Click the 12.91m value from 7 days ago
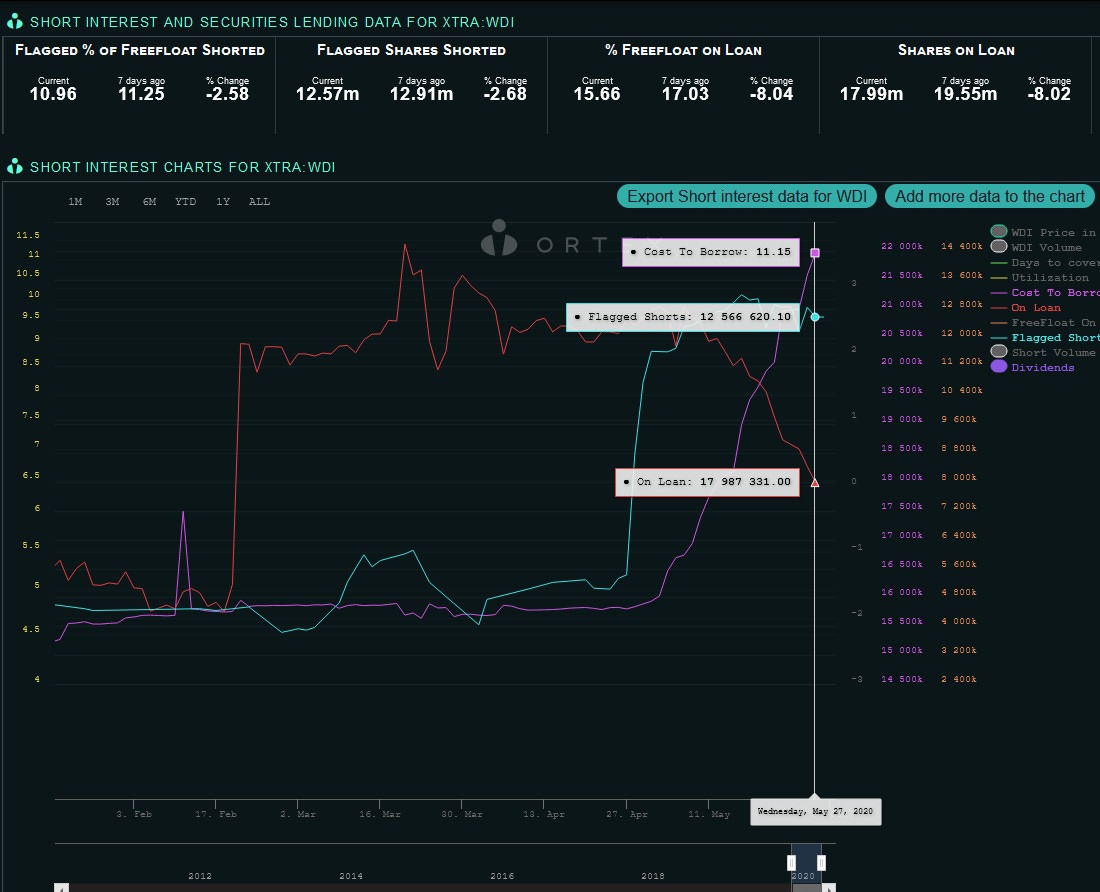Screen dimensions: 1100x892 click(421, 94)
